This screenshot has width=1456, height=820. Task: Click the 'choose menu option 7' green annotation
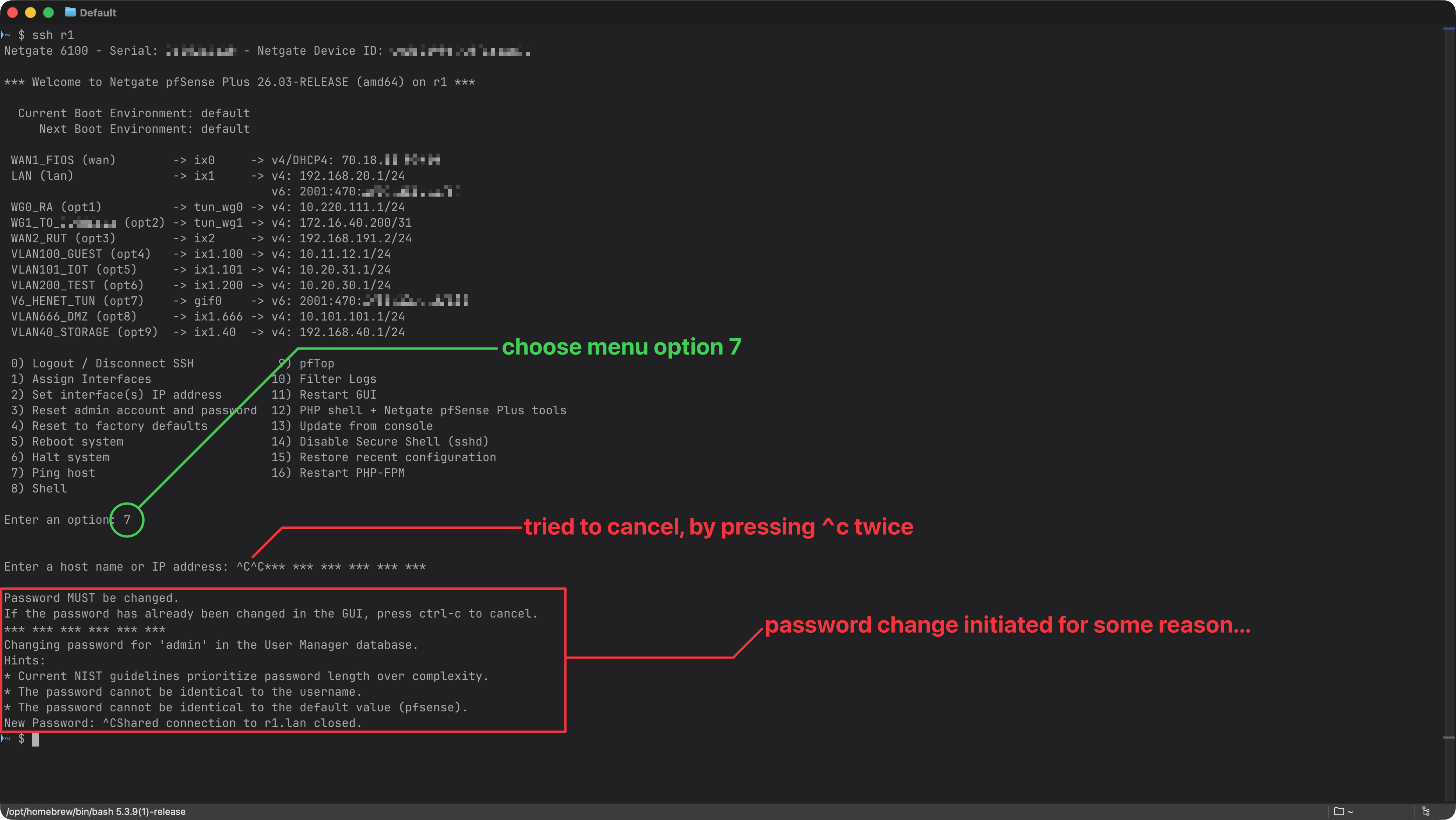(621, 347)
